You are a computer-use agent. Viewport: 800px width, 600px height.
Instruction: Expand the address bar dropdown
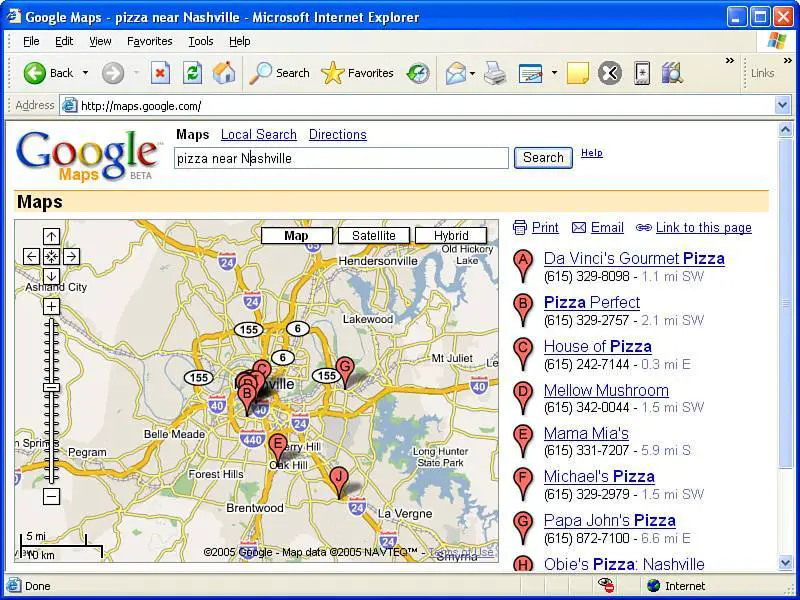tap(782, 106)
